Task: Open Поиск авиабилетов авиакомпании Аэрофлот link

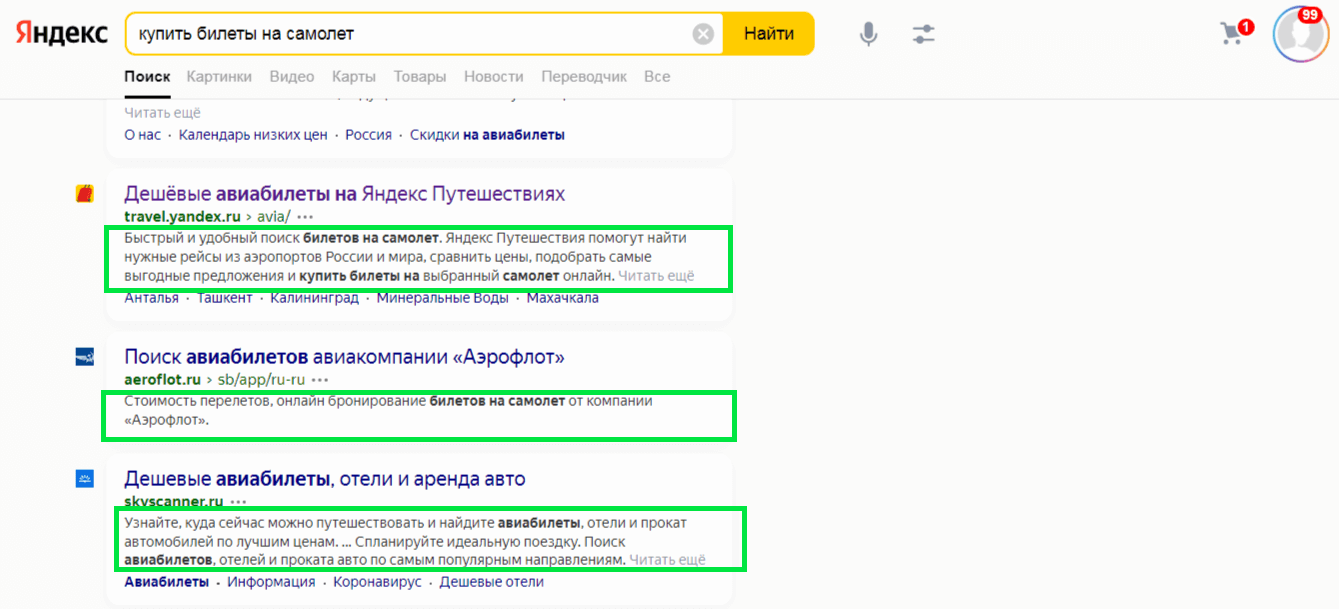Action: pos(344,357)
